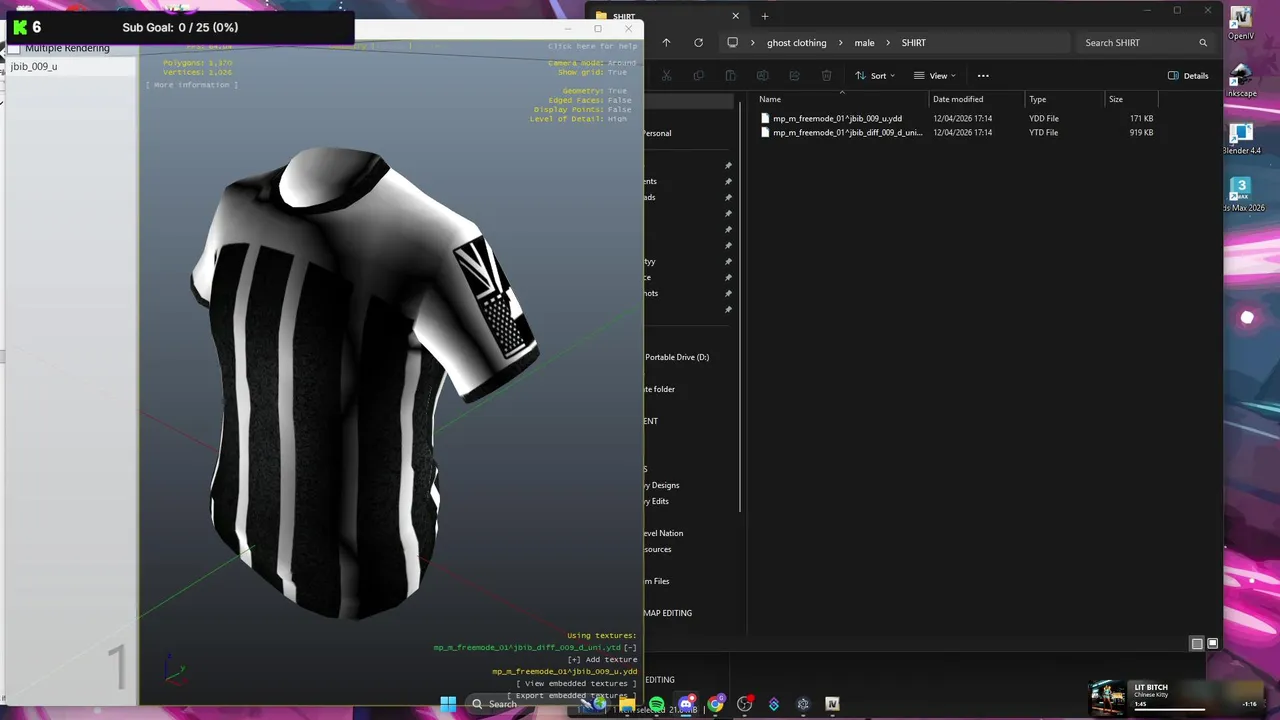Viewport: 1280px width, 720px height.
Task: Switch to details list view icon
Action: click(x=1197, y=643)
